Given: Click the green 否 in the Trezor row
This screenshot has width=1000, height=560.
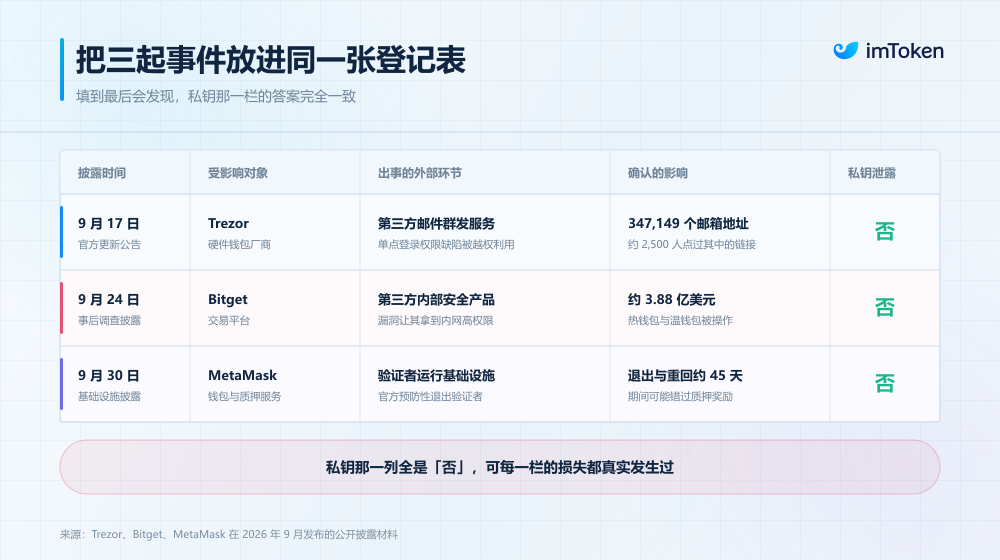Looking at the screenshot, I should [x=885, y=231].
